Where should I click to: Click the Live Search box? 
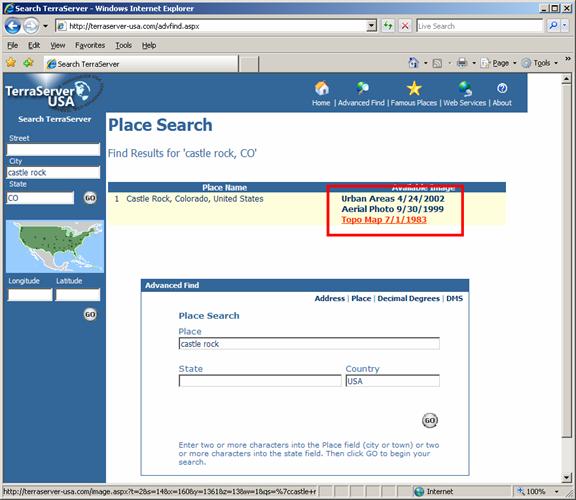point(479,26)
